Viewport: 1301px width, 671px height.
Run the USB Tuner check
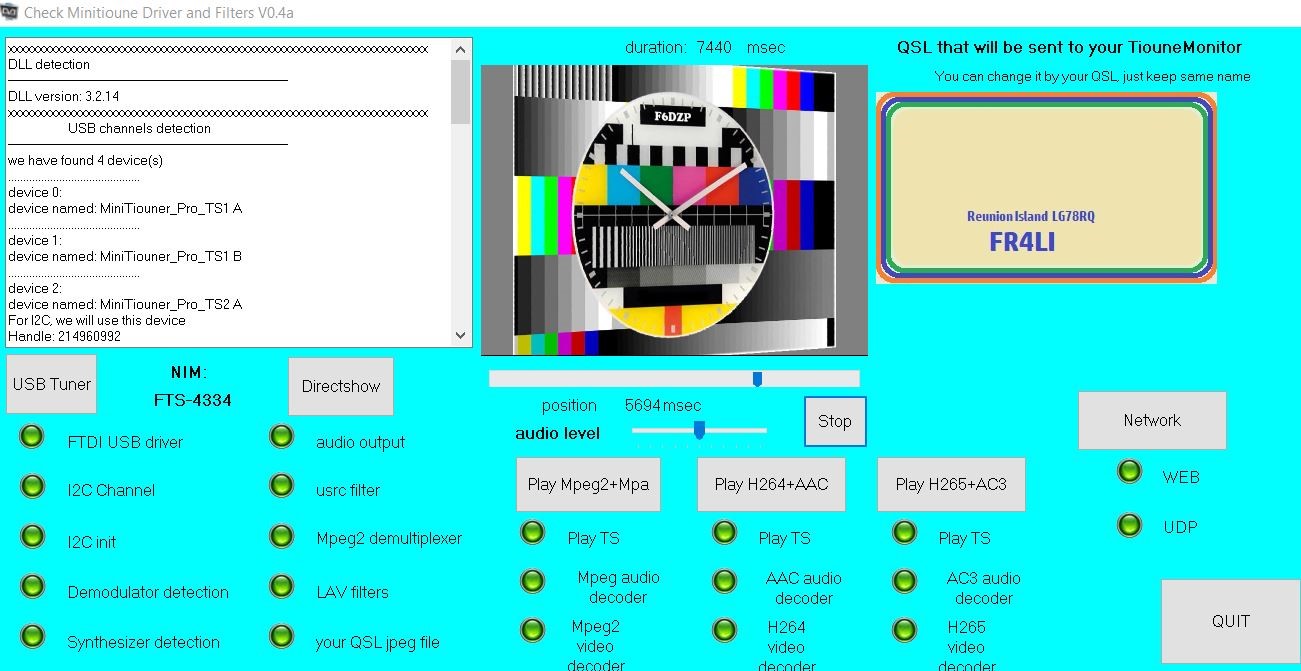(52, 384)
